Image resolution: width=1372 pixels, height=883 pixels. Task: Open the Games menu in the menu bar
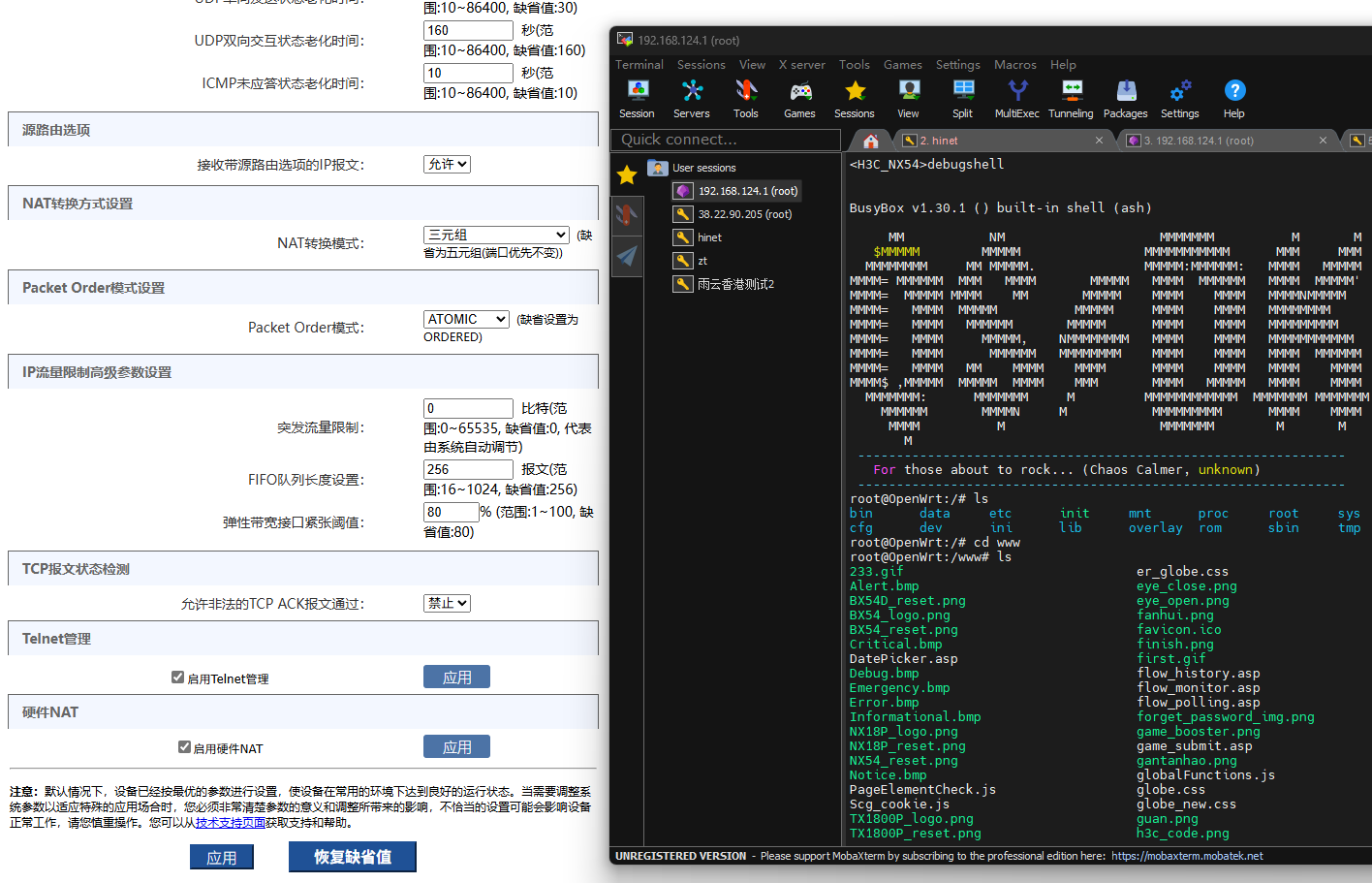pos(902,65)
